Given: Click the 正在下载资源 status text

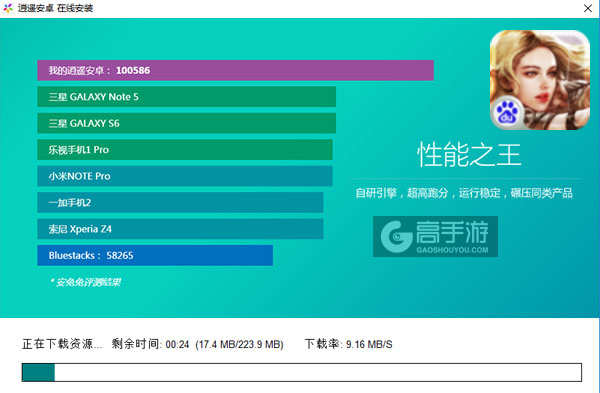Looking at the screenshot, I should pos(62,344).
